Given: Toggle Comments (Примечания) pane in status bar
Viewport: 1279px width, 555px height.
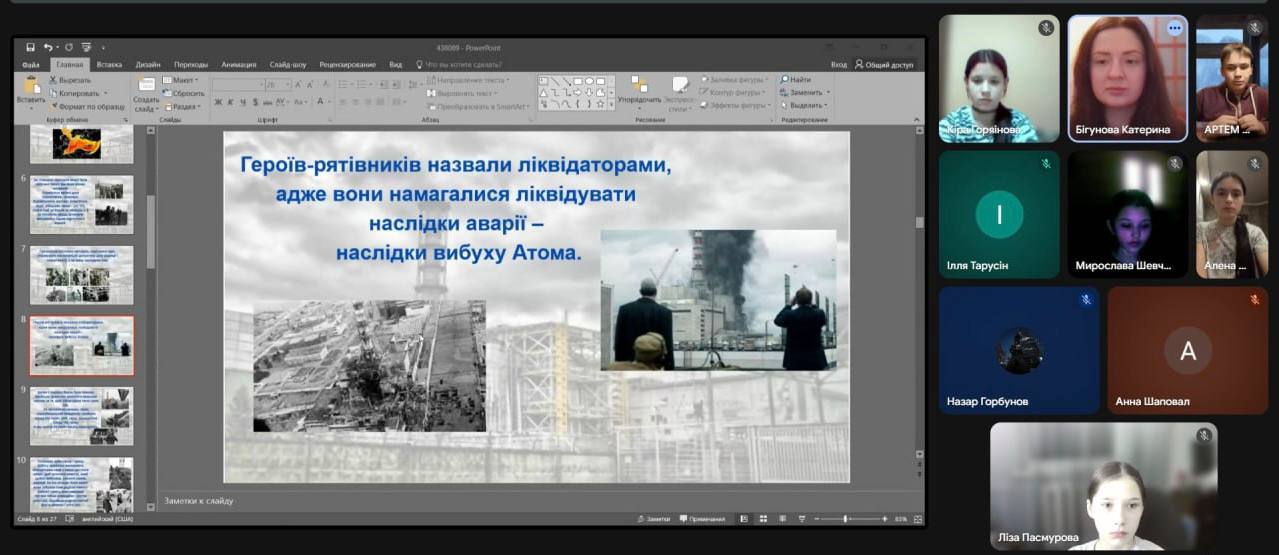Looking at the screenshot, I should point(702,519).
